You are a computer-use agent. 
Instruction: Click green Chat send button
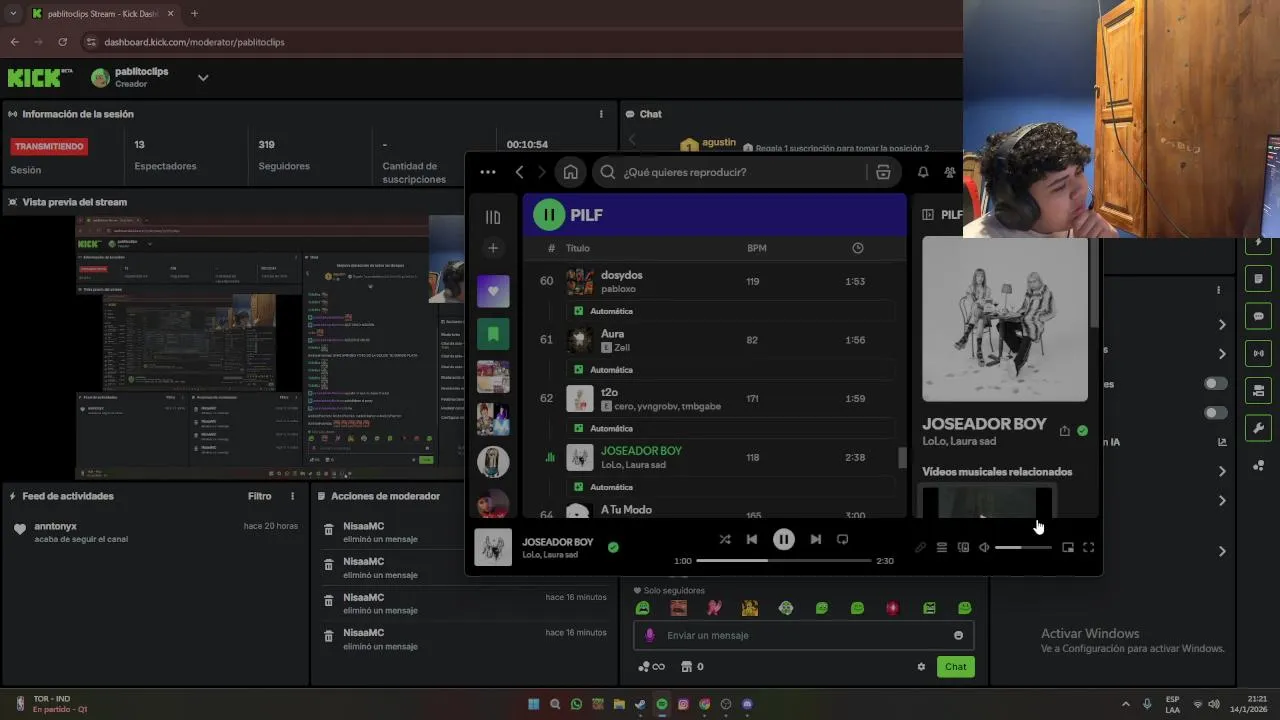click(x=956, y=667)
